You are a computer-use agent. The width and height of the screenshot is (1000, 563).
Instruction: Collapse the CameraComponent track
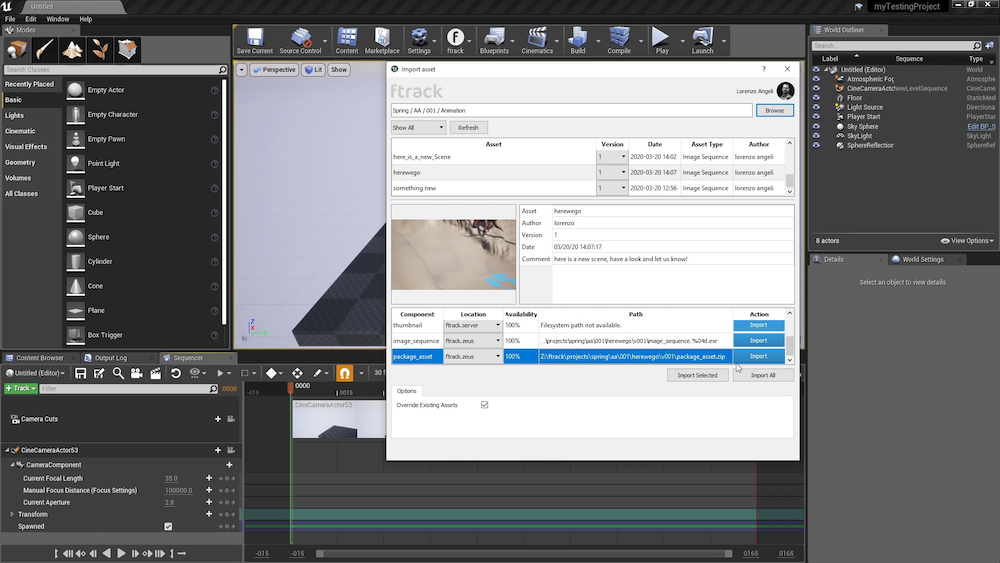12,465
